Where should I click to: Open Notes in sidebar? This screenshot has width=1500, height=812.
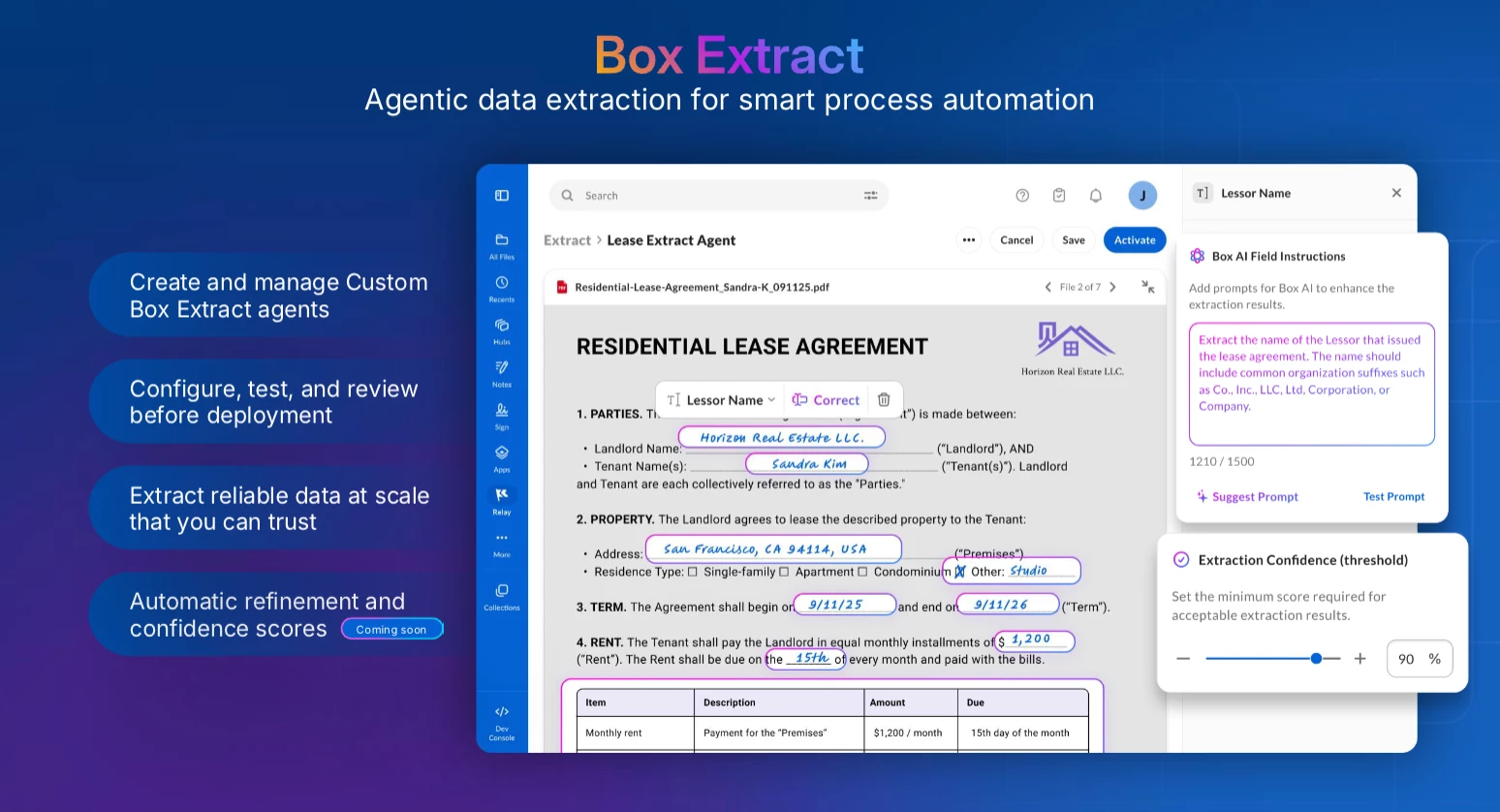[502, 374]
